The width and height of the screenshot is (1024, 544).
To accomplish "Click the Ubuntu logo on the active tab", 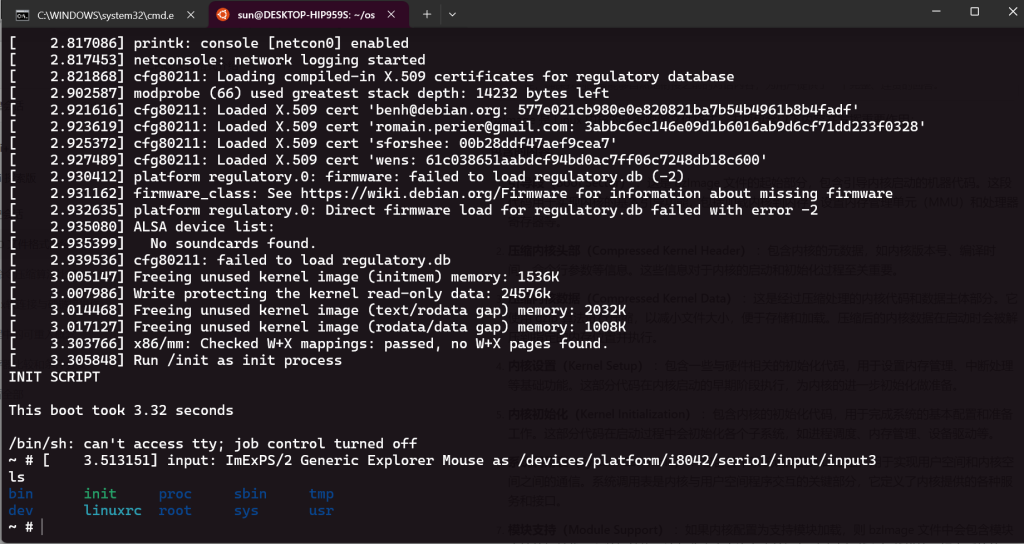I will click(222, 15).
